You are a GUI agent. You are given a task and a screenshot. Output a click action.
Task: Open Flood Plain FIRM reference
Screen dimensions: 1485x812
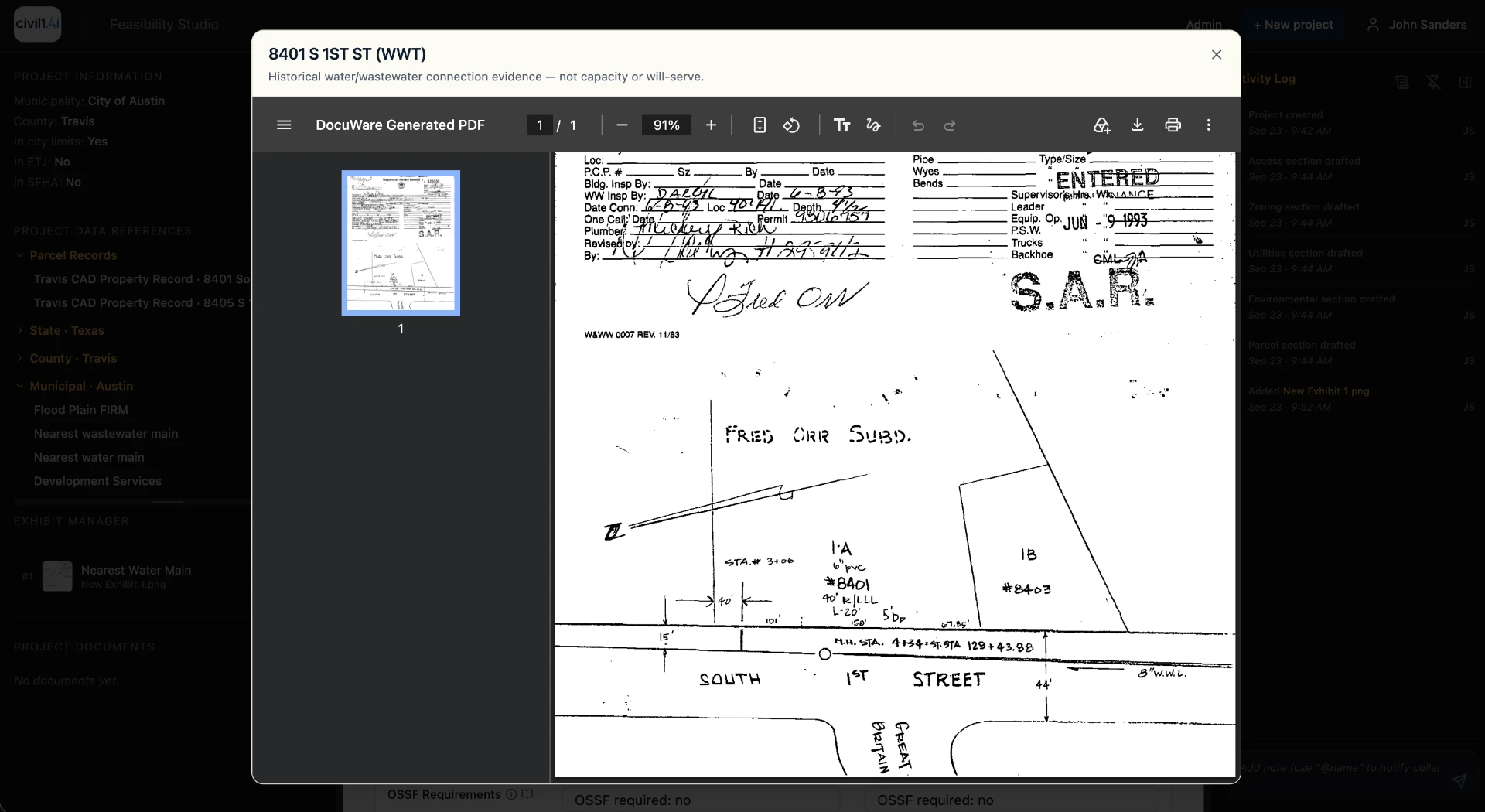coord(81,410)
